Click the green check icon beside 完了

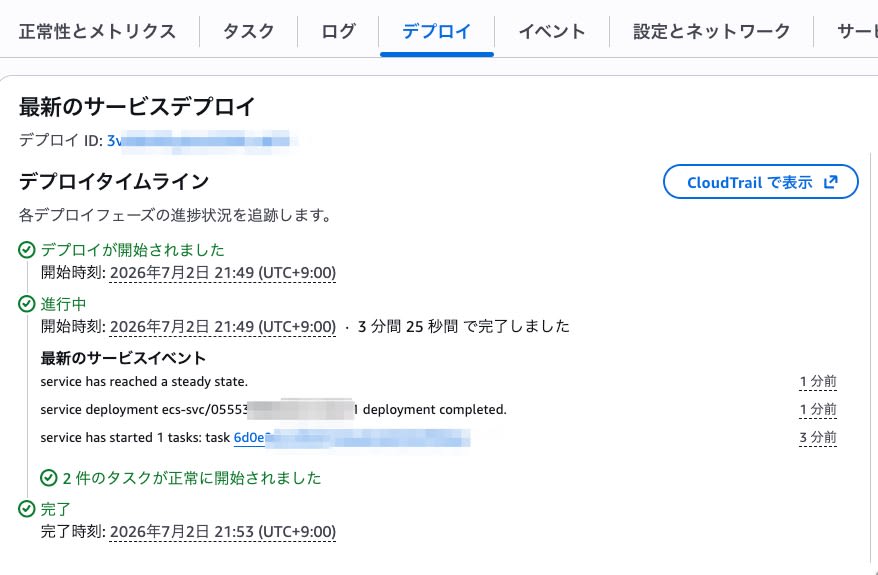tap(27, 509)
